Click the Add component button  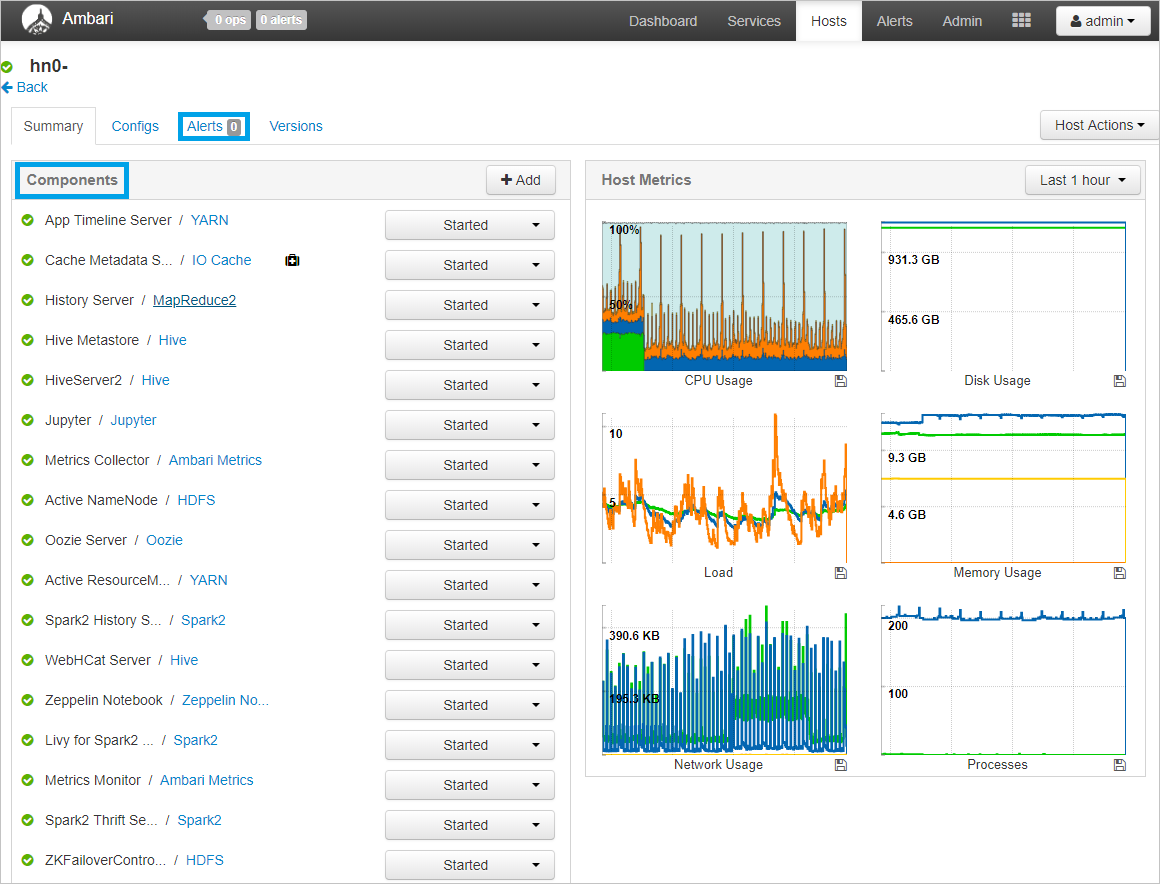coord(520,180)
